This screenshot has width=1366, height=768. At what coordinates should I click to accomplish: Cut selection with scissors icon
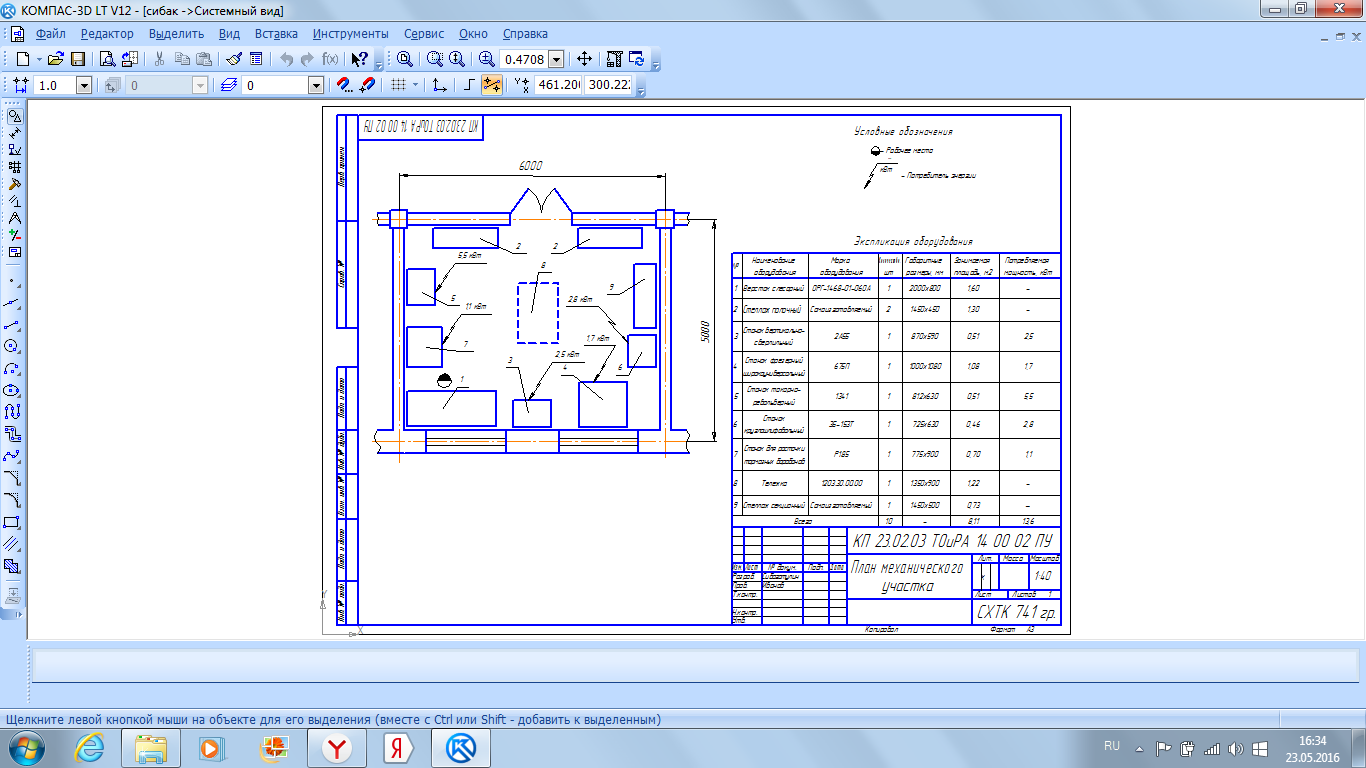(159, 59)
